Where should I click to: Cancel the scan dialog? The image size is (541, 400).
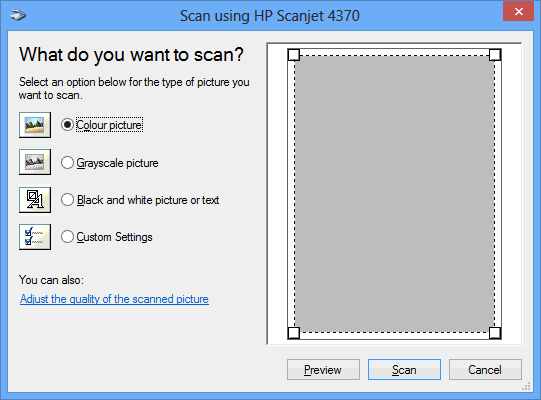click(x=485, y=370)
